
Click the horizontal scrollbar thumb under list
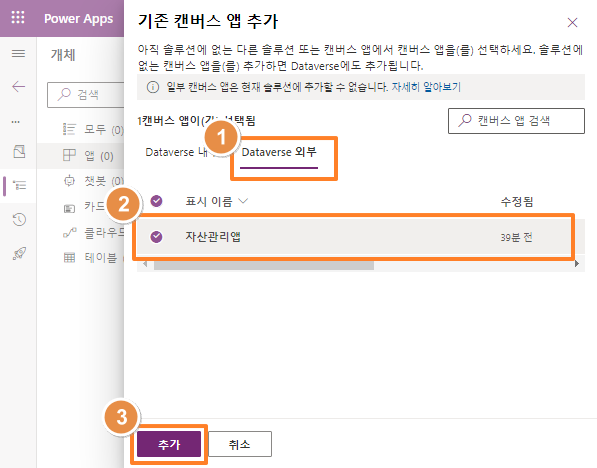coord(263,265)
